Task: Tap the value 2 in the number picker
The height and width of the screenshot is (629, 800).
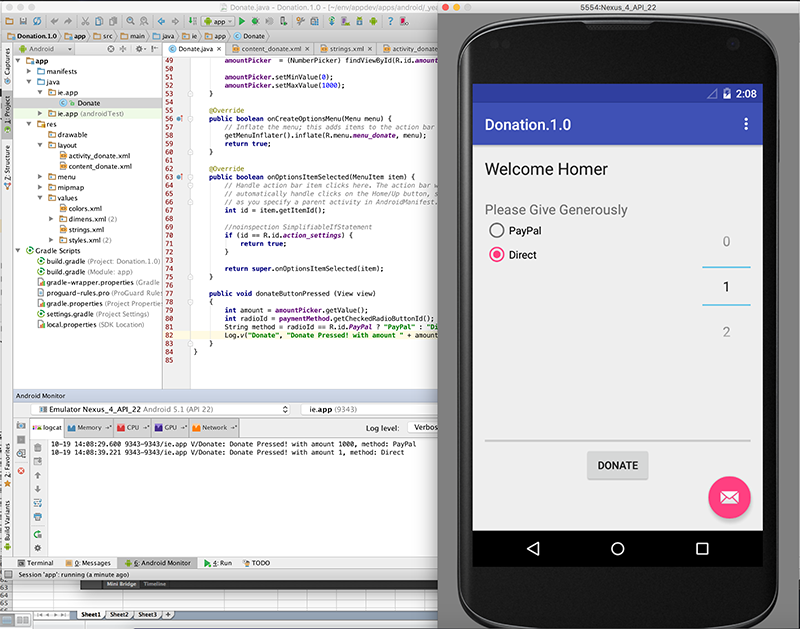Action: [x=726, y=332]
